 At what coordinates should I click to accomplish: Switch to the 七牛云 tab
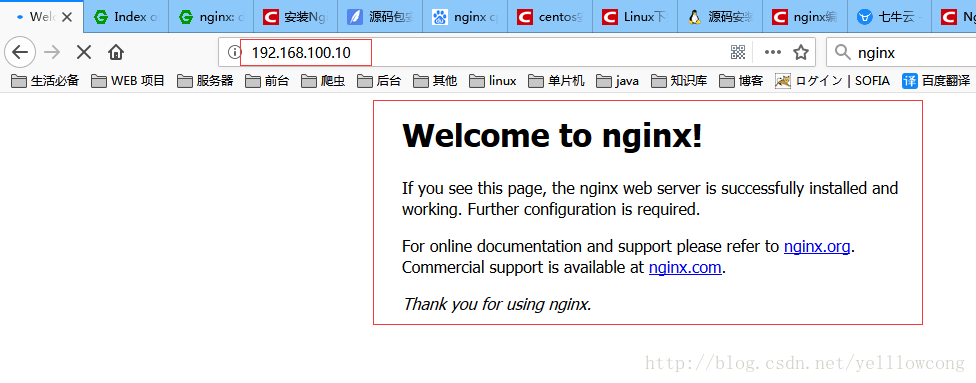[x=888, y=17]
